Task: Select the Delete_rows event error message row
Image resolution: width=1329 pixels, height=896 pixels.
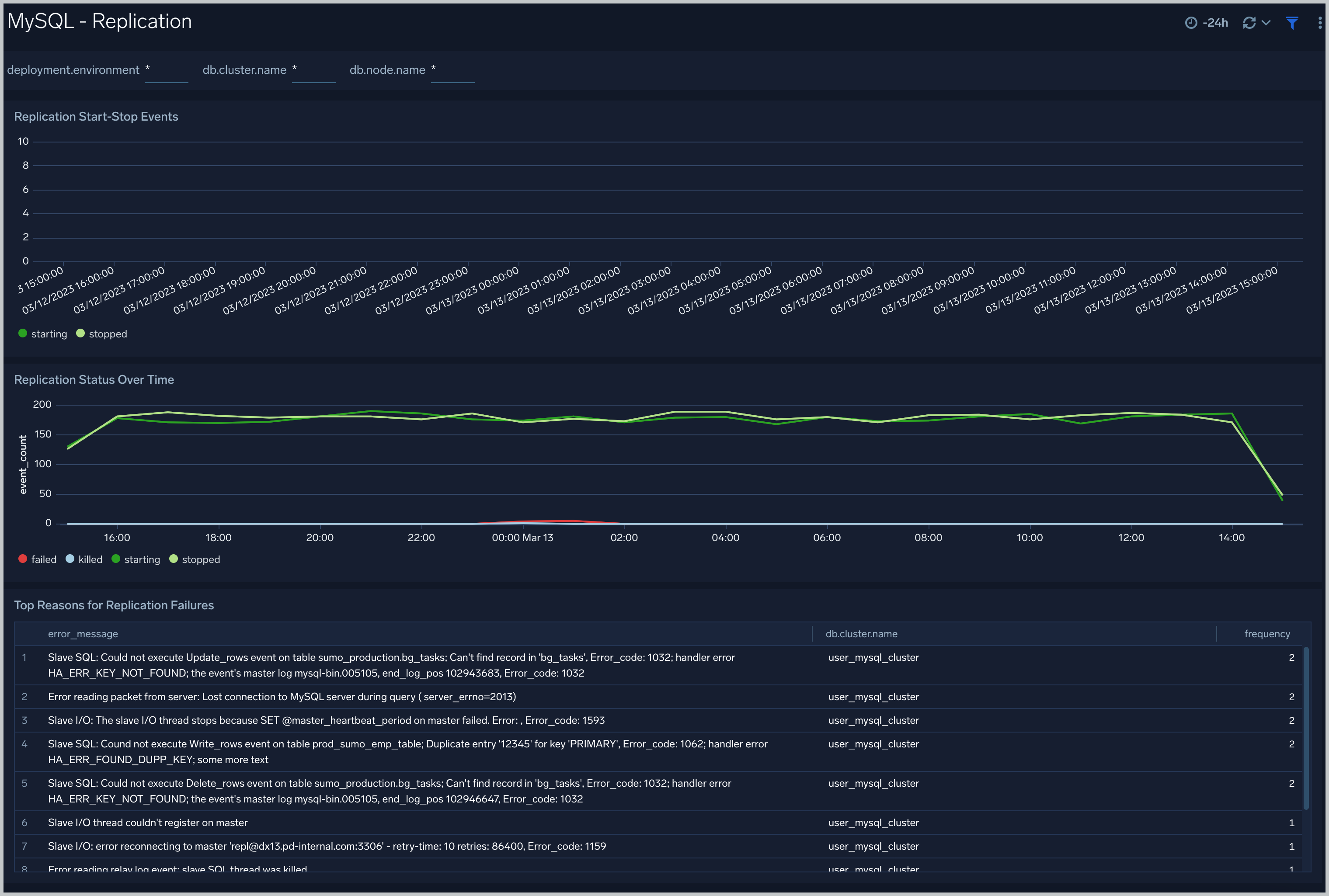Action: (x=658, y=791)
